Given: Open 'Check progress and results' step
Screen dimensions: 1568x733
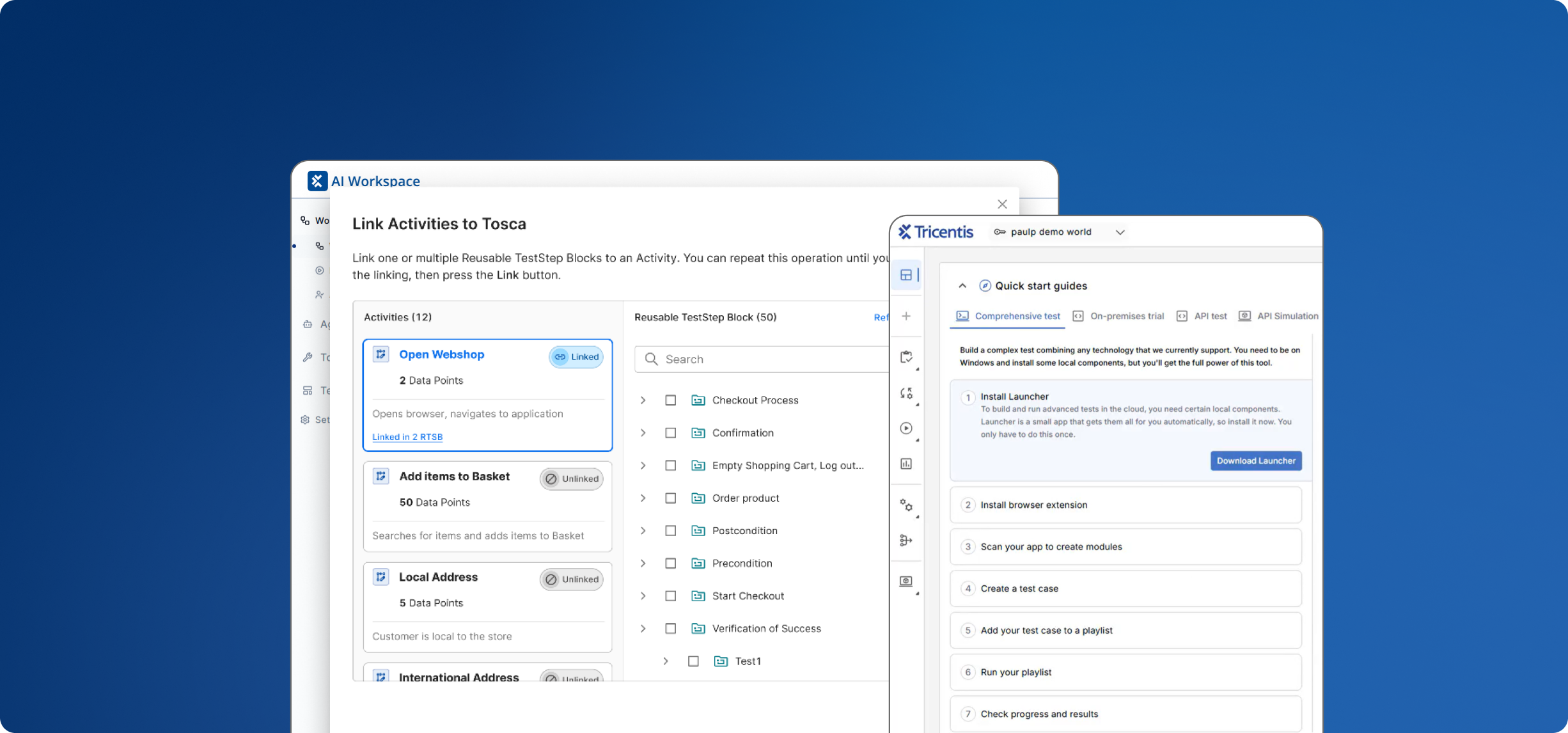Looking at the screenshot, I should (1125, 714).
